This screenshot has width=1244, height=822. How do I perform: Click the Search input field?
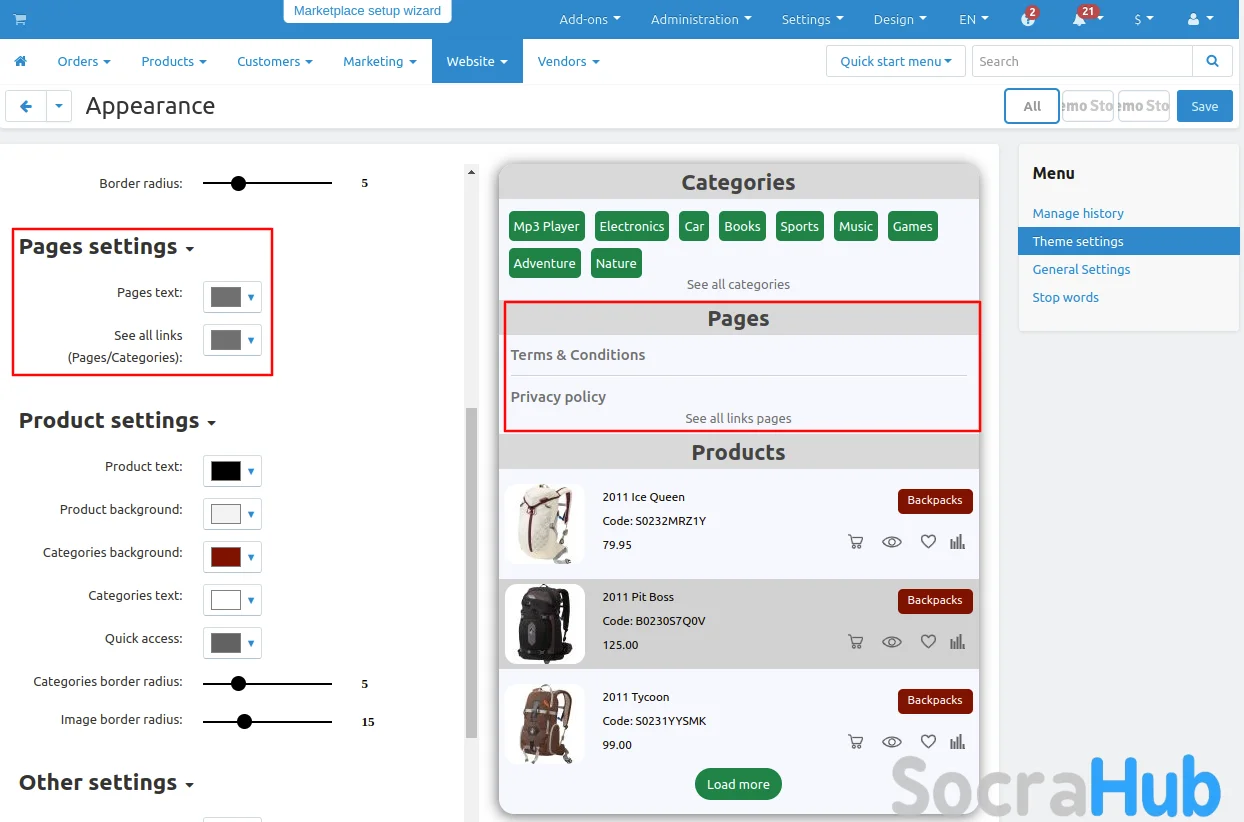tap(1081, 62)
